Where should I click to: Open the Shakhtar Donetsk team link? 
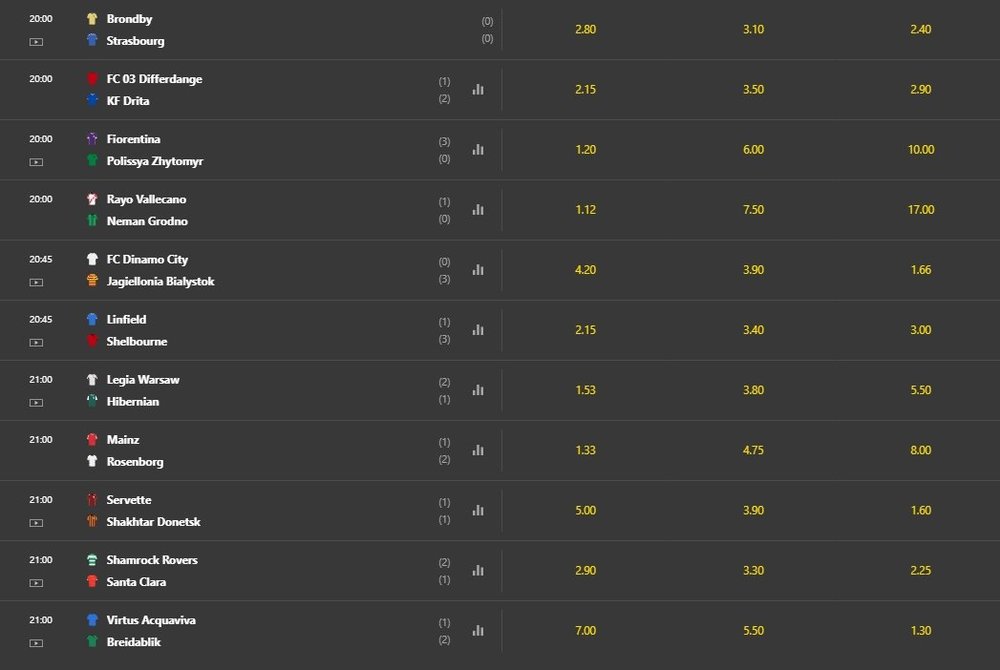coord(153,521)
